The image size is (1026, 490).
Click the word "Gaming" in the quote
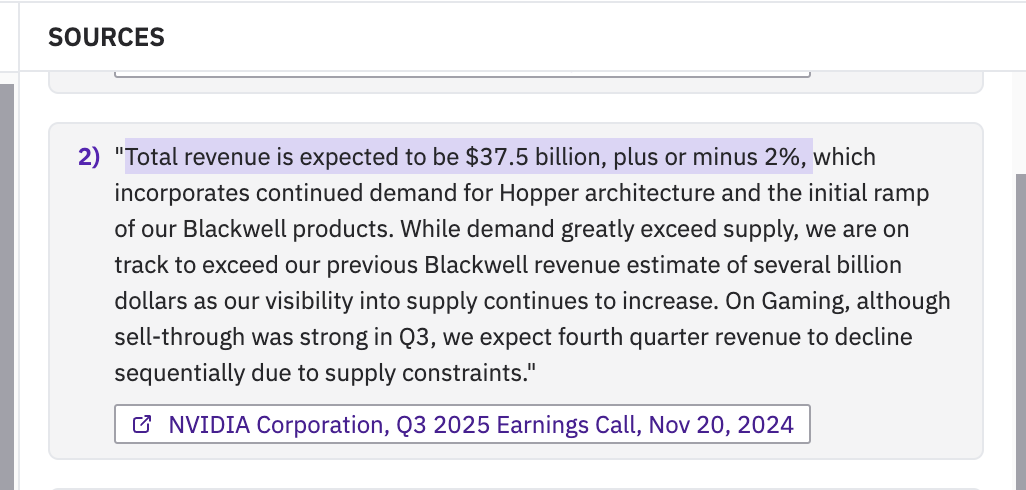point(776,301)
